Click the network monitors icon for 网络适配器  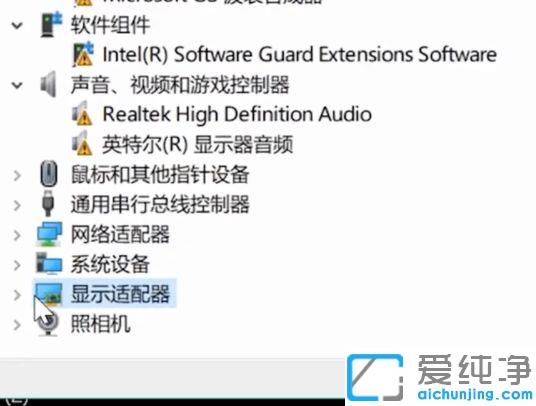[x=50, y=234]
